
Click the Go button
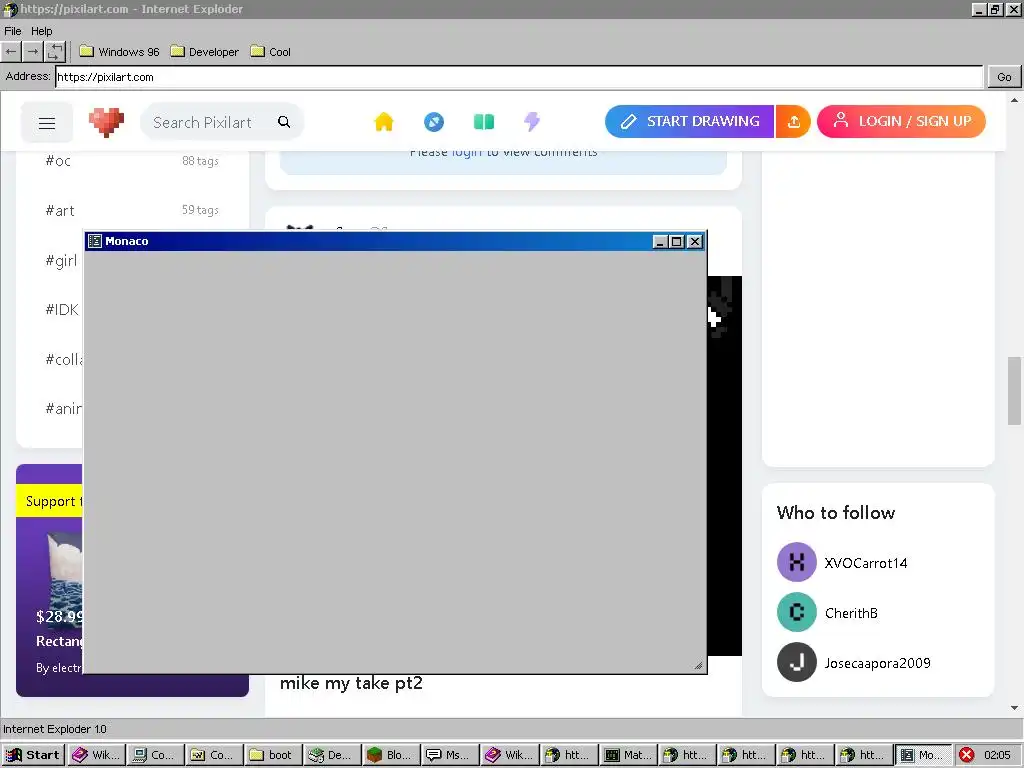point(1004,76)
